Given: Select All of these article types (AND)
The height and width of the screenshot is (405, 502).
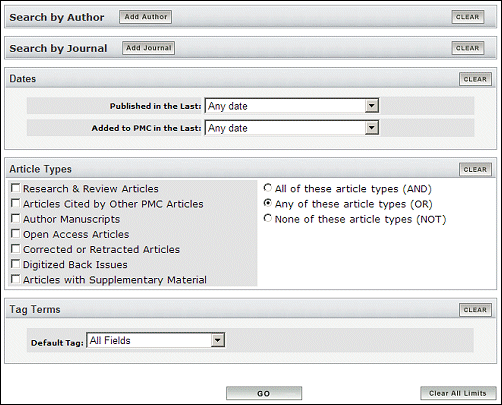Looking at the screenshot, I should coord(268,188).
